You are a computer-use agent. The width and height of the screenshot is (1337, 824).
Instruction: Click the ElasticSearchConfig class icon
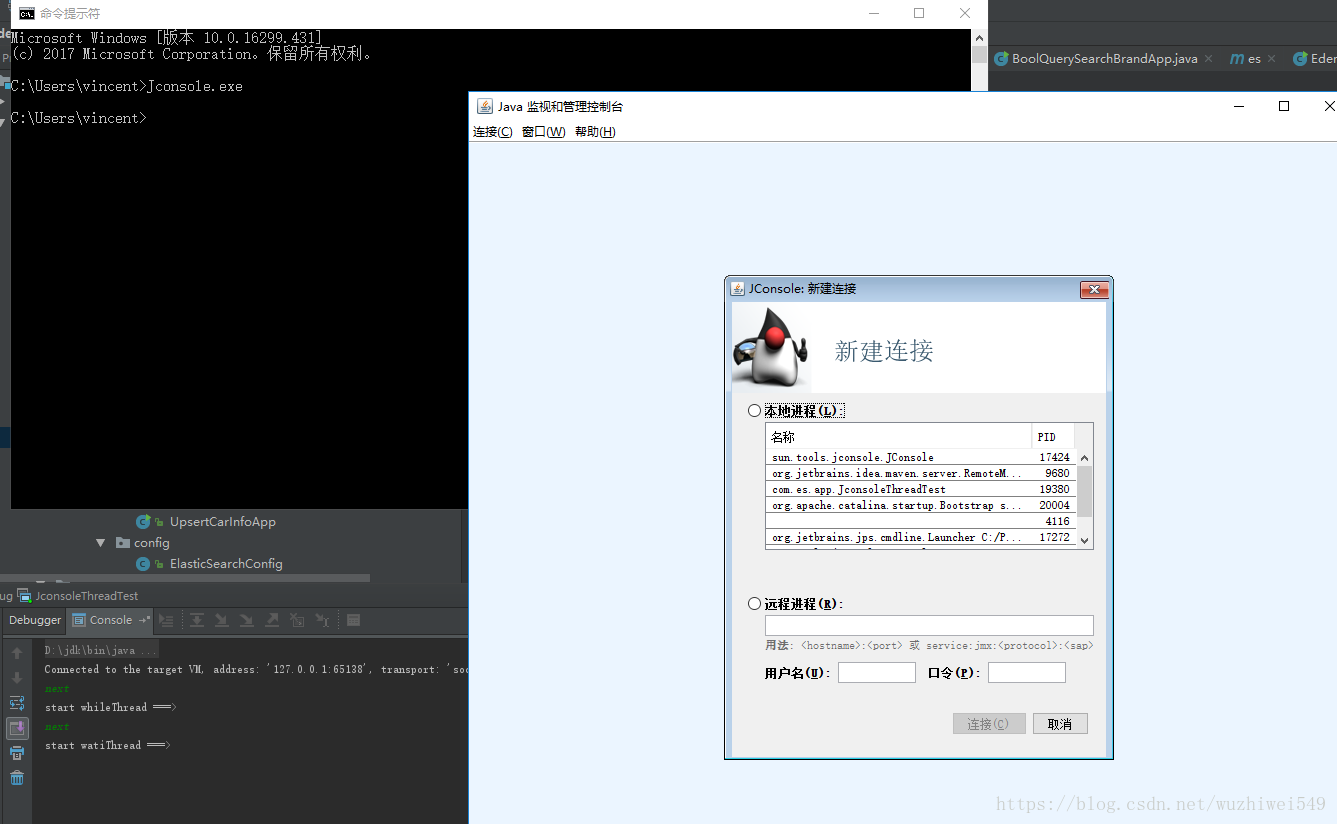(x=143, y=564)
